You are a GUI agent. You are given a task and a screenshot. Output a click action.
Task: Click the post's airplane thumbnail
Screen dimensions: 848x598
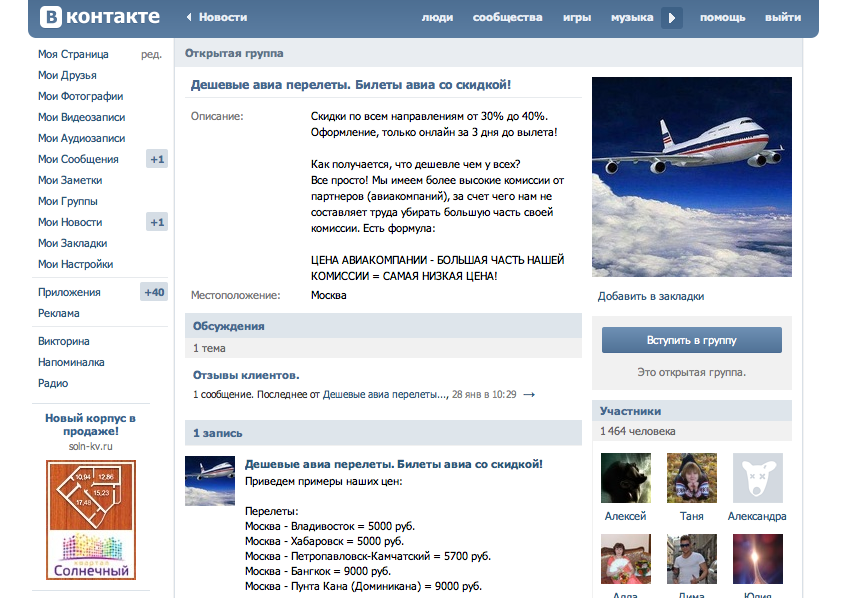[x=210, y=481]
